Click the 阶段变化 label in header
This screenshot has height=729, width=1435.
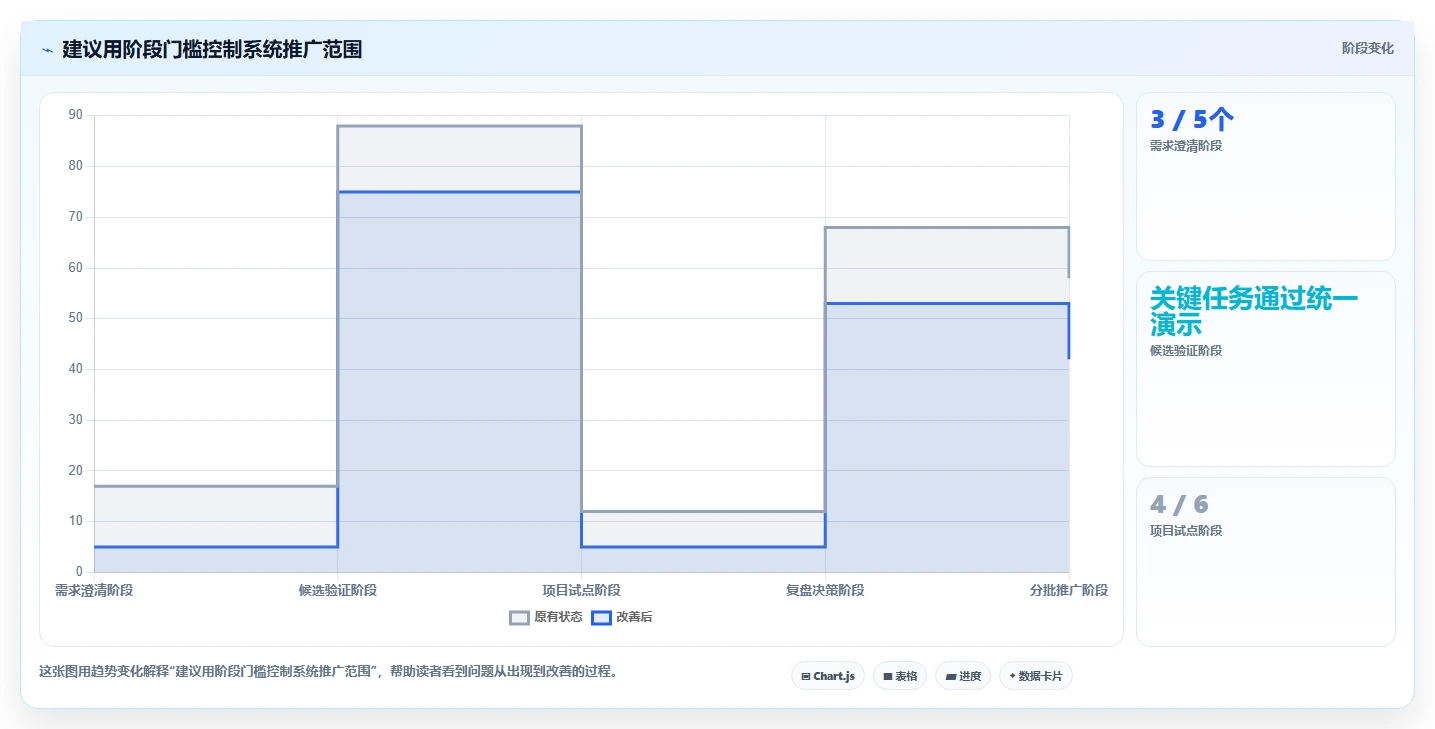click(x=1367, y=48)
